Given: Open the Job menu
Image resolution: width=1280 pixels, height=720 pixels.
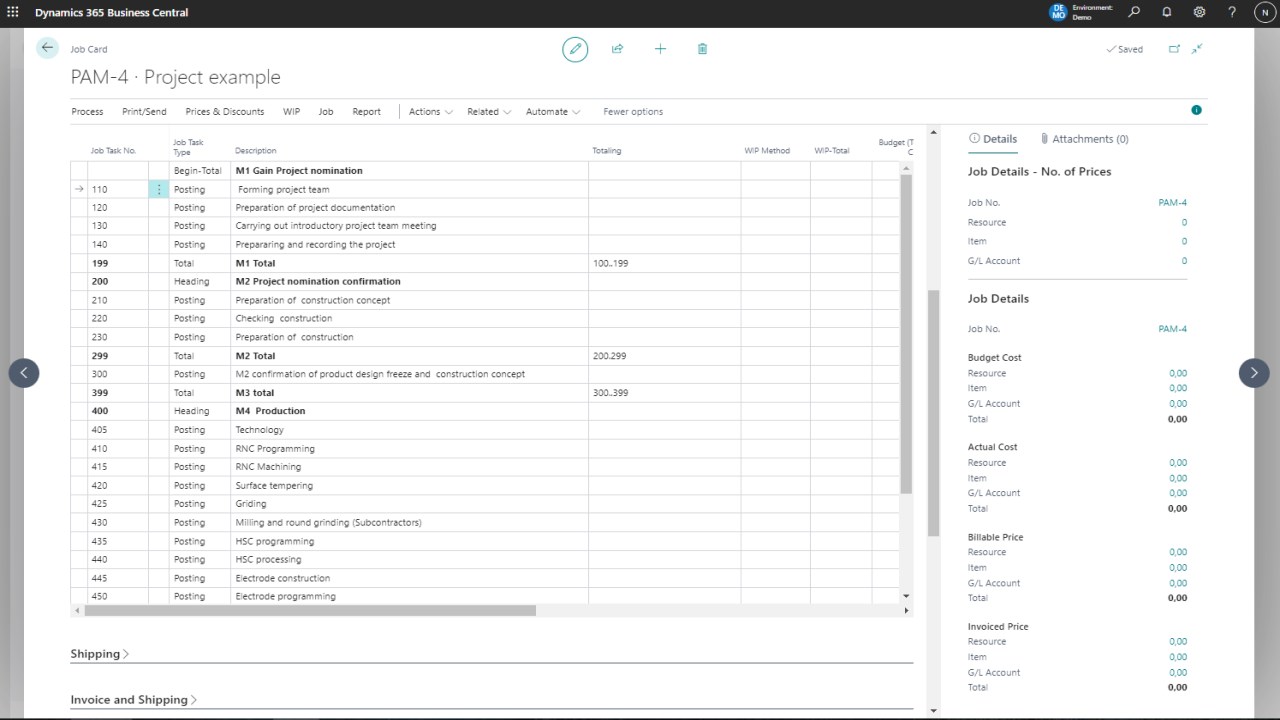Looking at the screenshot, I should (326, 111).
